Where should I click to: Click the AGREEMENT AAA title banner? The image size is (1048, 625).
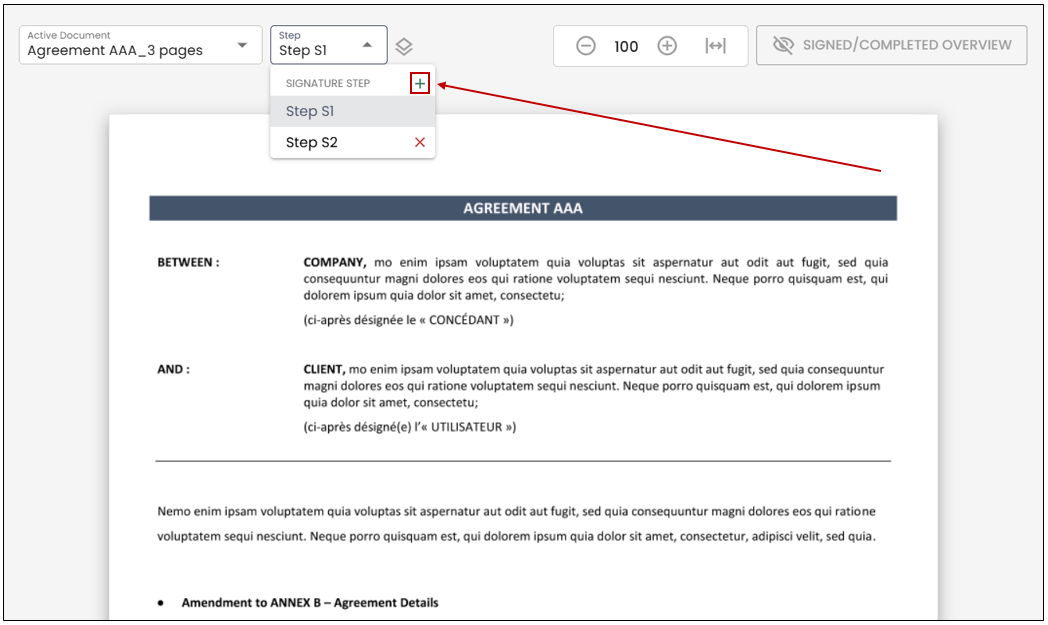[x=523, y=208]
